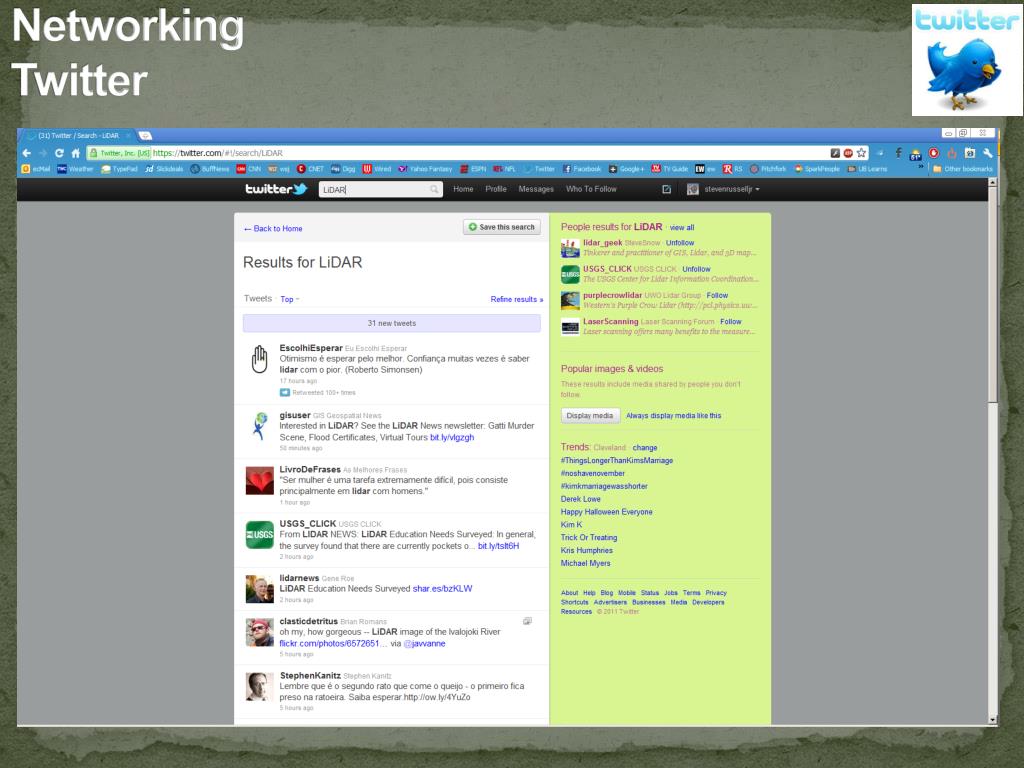Open the media icon on clasticdetritus tweet
The image size is (1024, 768).
tap(527, 621)
